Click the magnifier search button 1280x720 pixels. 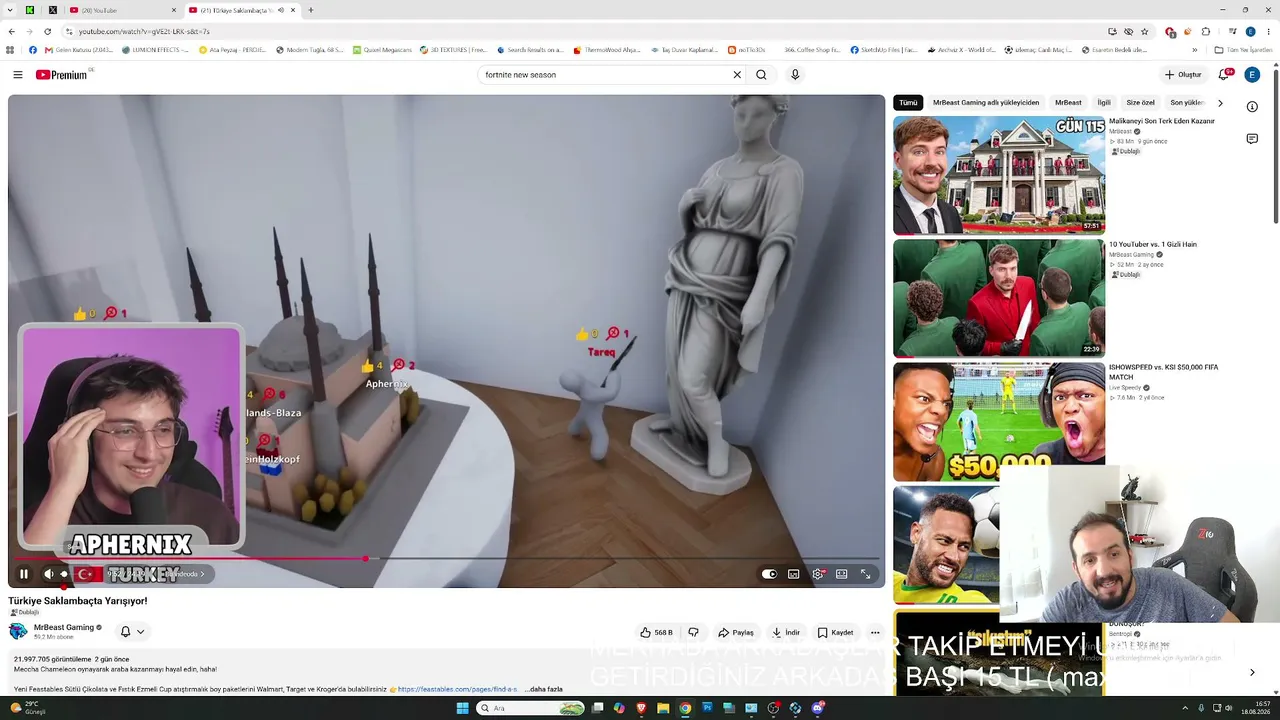[761, 75]
